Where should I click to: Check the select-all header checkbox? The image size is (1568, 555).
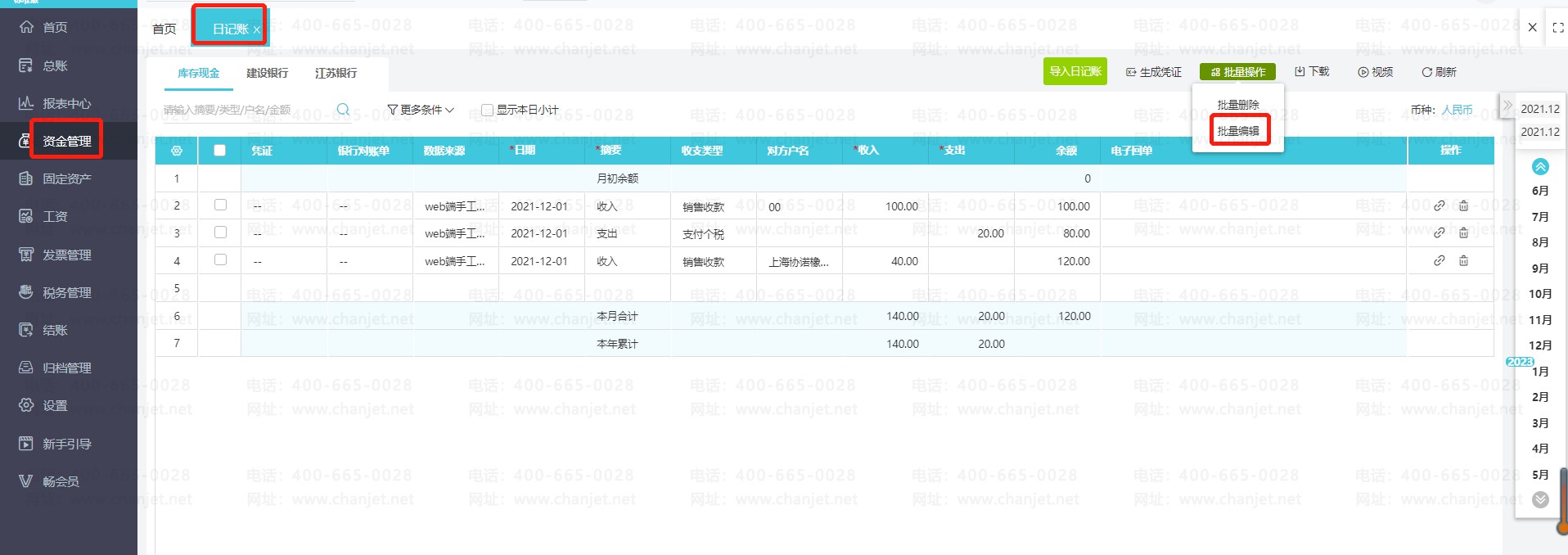coord(219,151)
